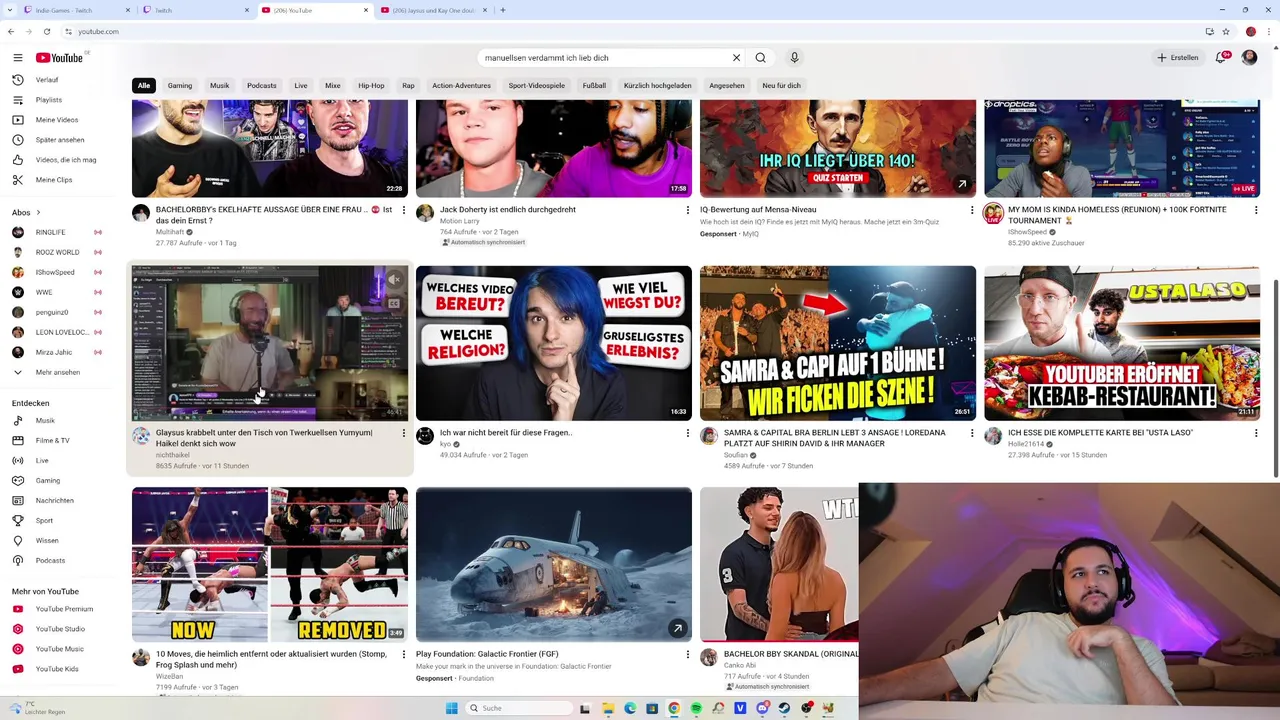Open options for SAMRA & CAPITAL BRA video

pyautogui.click(x=972, y=433)
